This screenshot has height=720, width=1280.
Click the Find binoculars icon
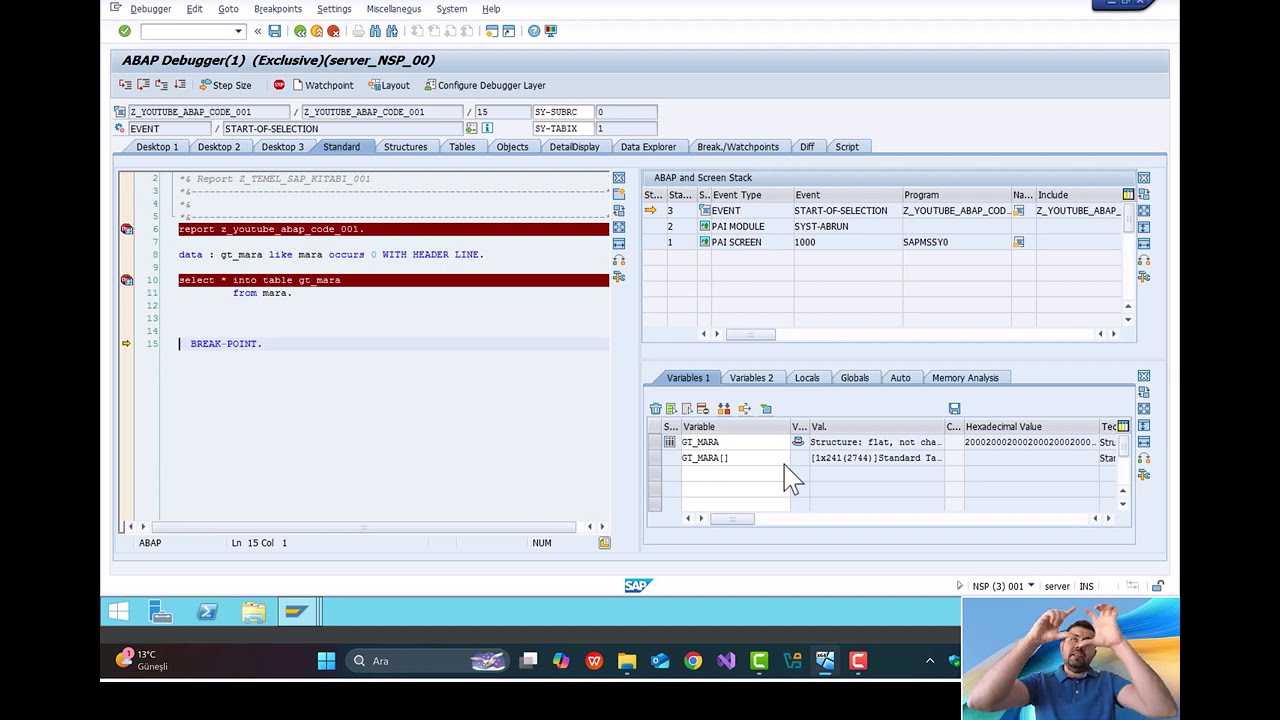pos(375,31)
